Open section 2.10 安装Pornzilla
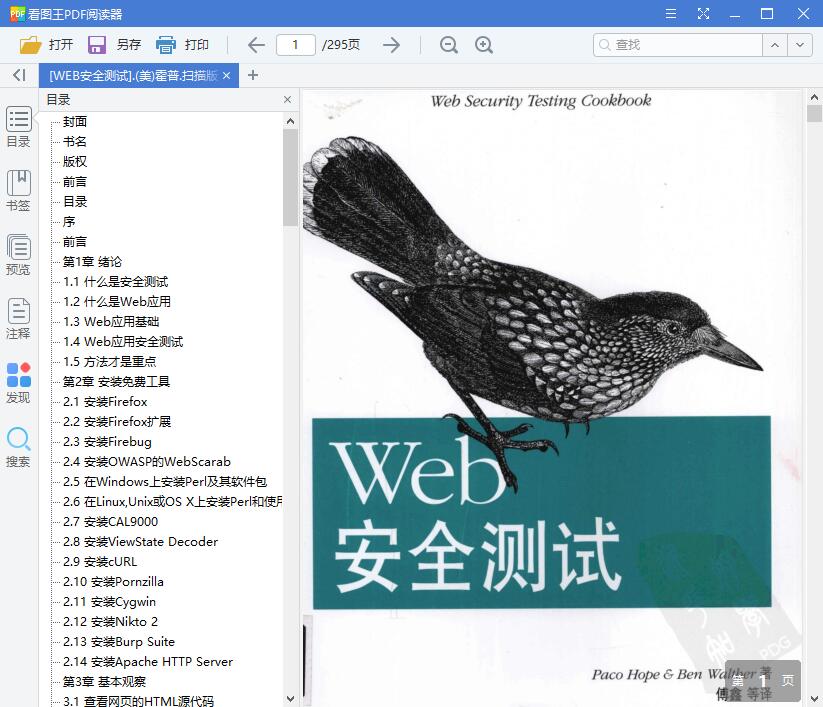The width and height of the screenshot is (823, 707). [113, 582]
